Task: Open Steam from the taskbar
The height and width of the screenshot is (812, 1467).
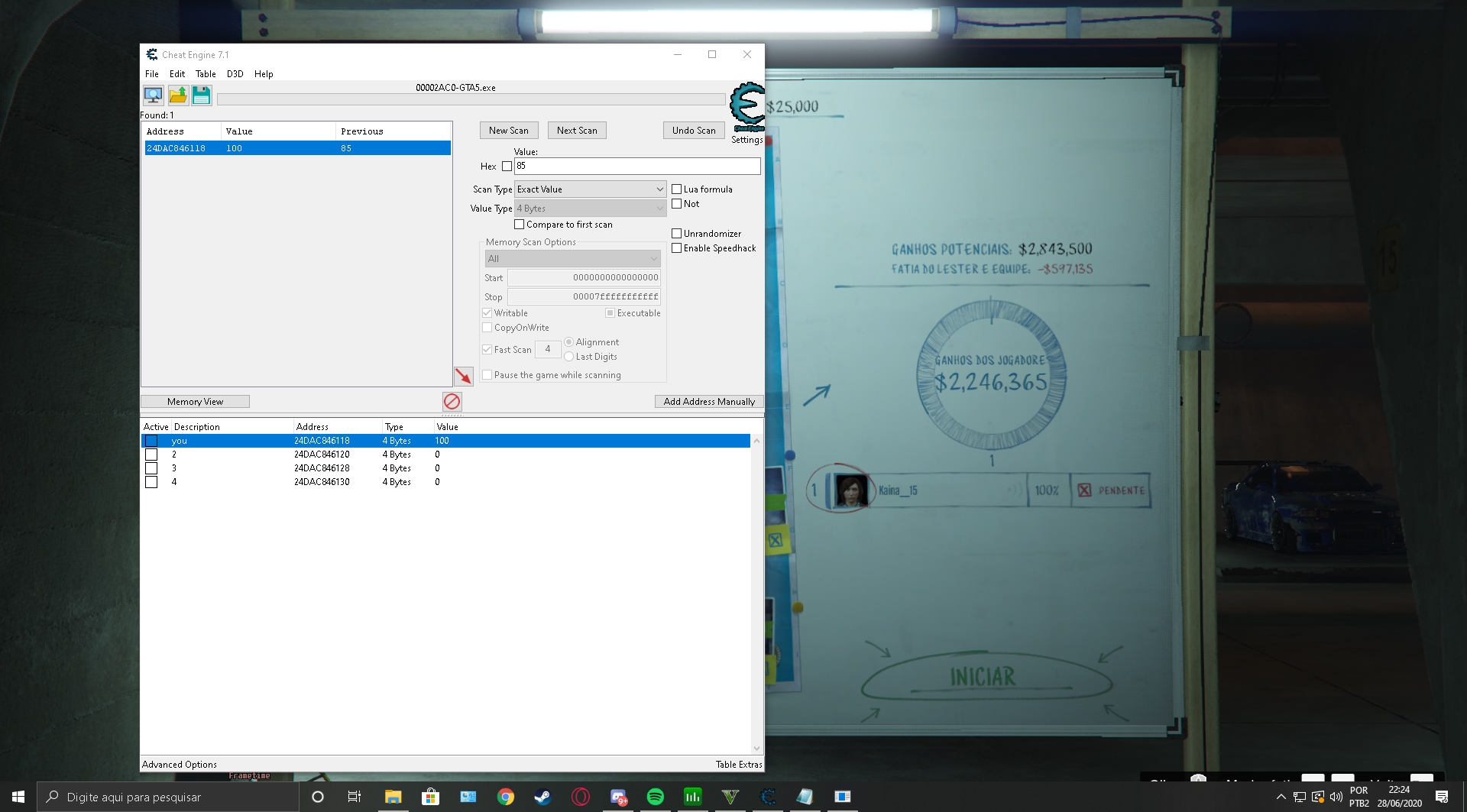Action: click(542, 797)
